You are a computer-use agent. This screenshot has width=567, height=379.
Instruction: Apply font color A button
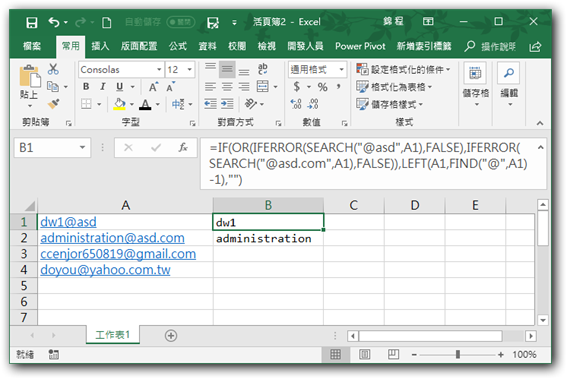pyautogui.click(x=145, y=104)
